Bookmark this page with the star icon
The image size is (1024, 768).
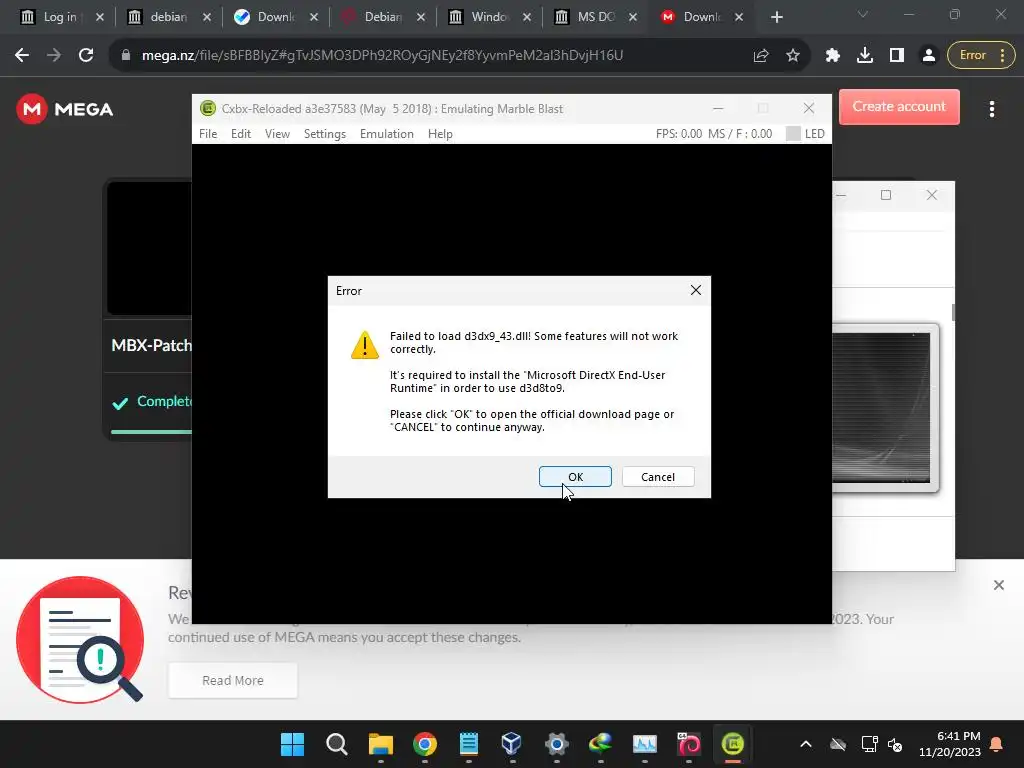coord(793,56)
